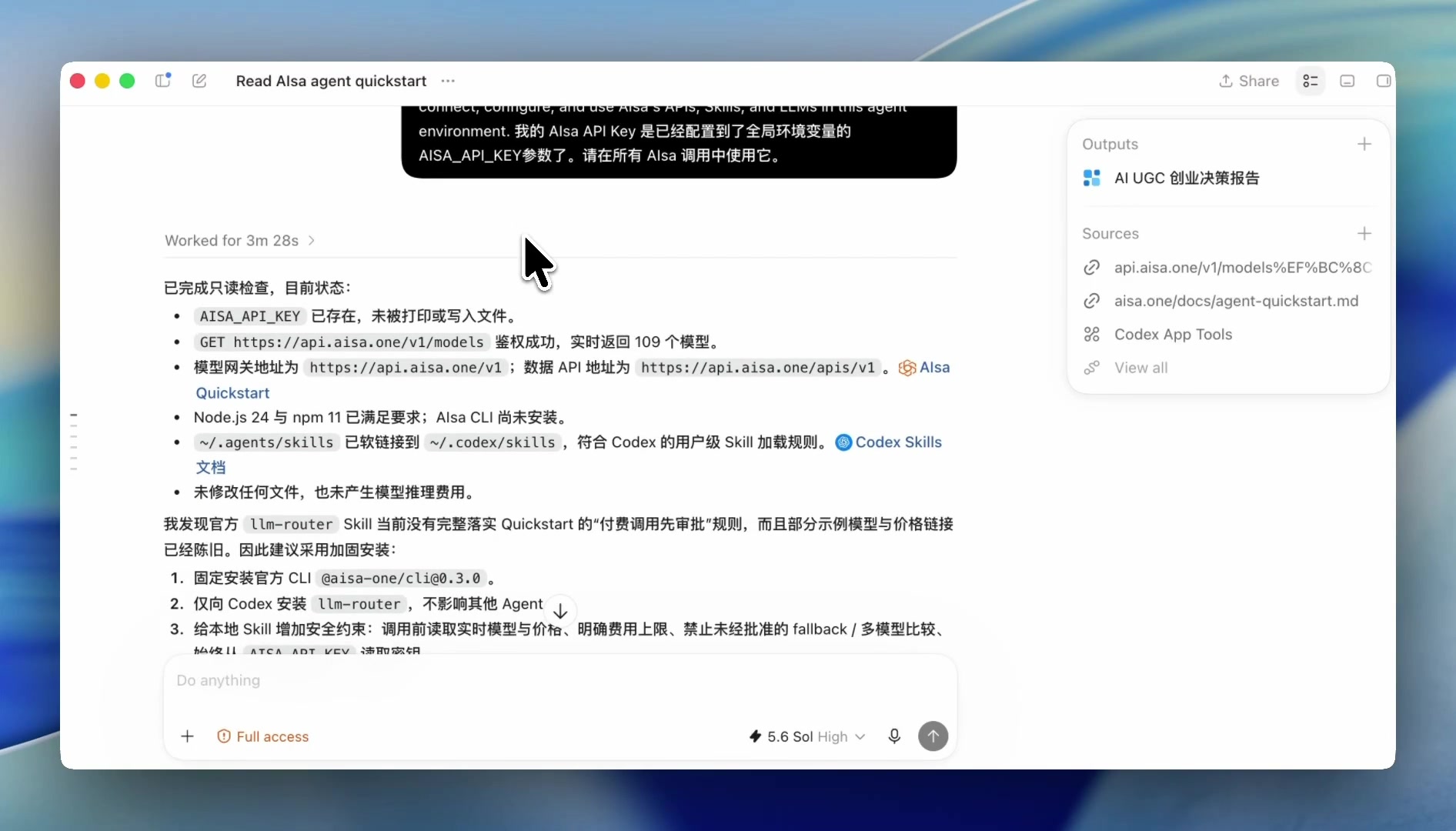Toggle the left sidebar panel icon
Screen dimensions: 1456x831
pos(162,81)
